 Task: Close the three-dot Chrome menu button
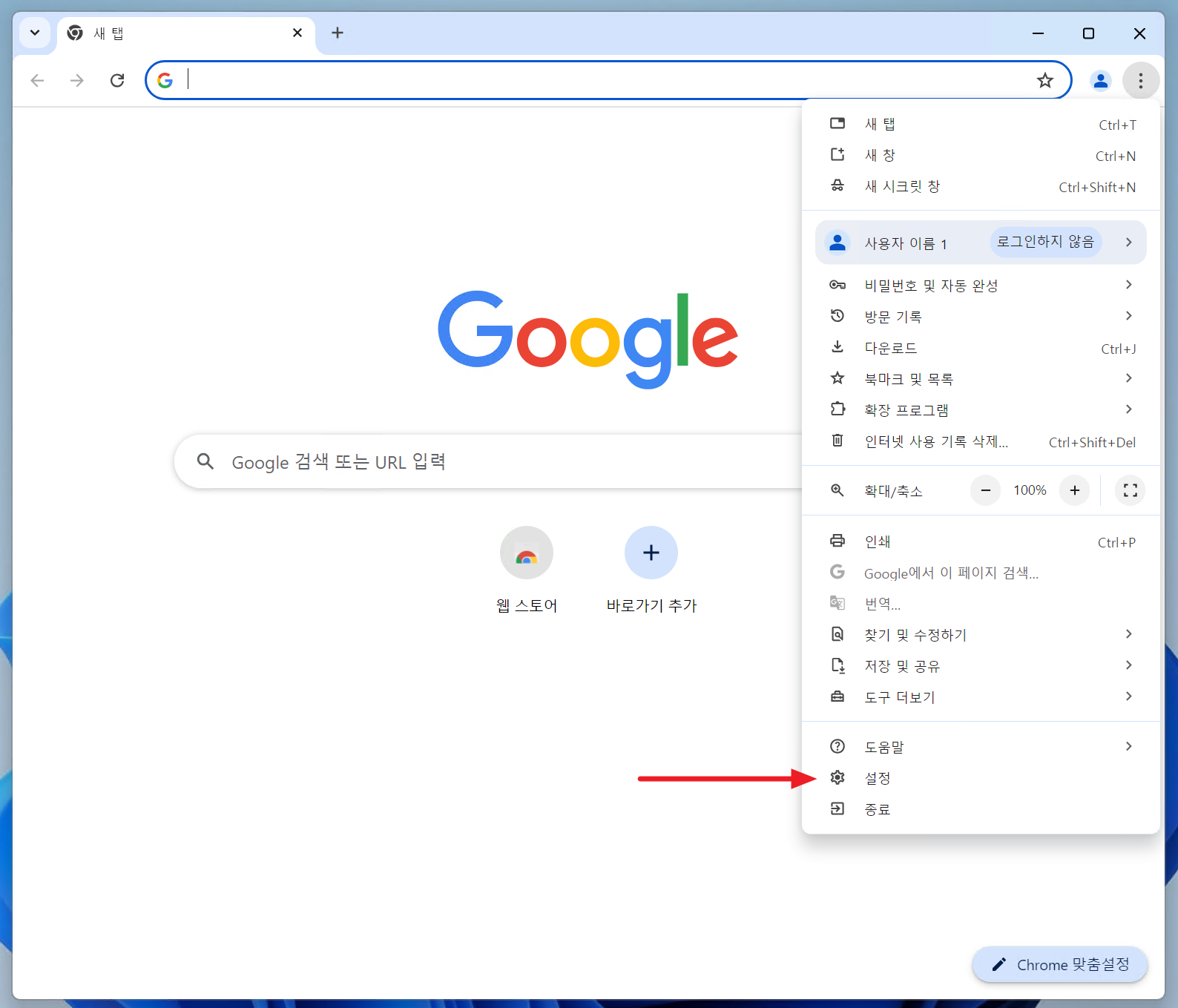(1141, 80)
